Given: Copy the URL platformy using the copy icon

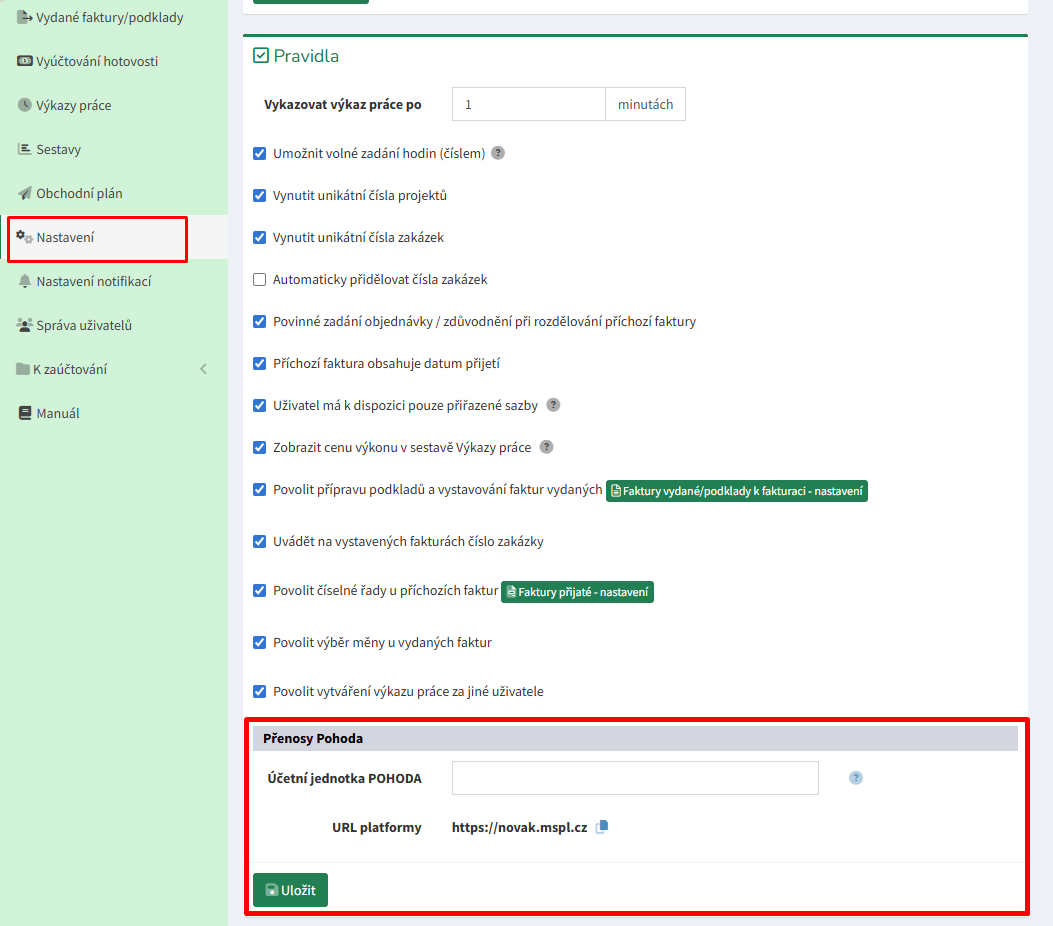Looking at the screenshot, I should [x=602, y=828].
